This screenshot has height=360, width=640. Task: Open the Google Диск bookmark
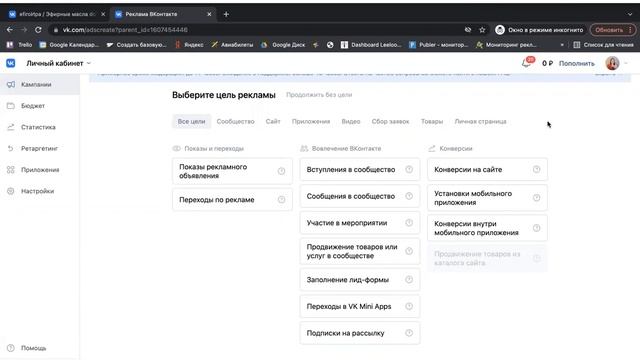click(283, 45)
